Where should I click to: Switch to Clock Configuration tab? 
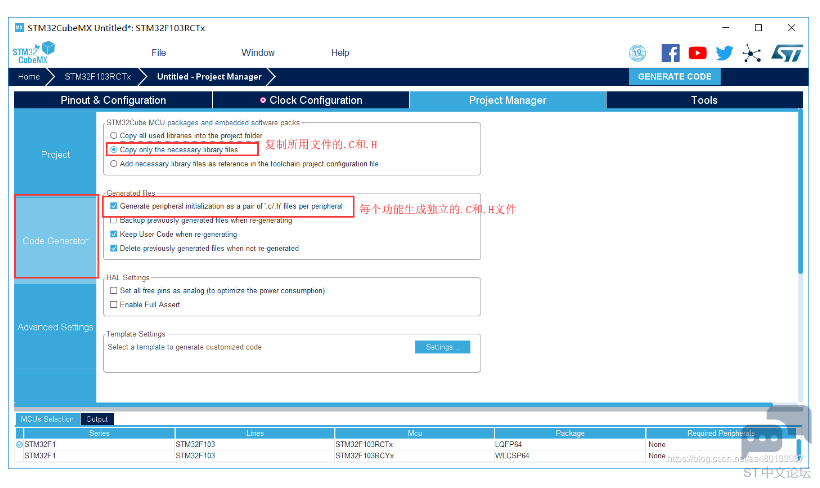(x=311, y=100)
